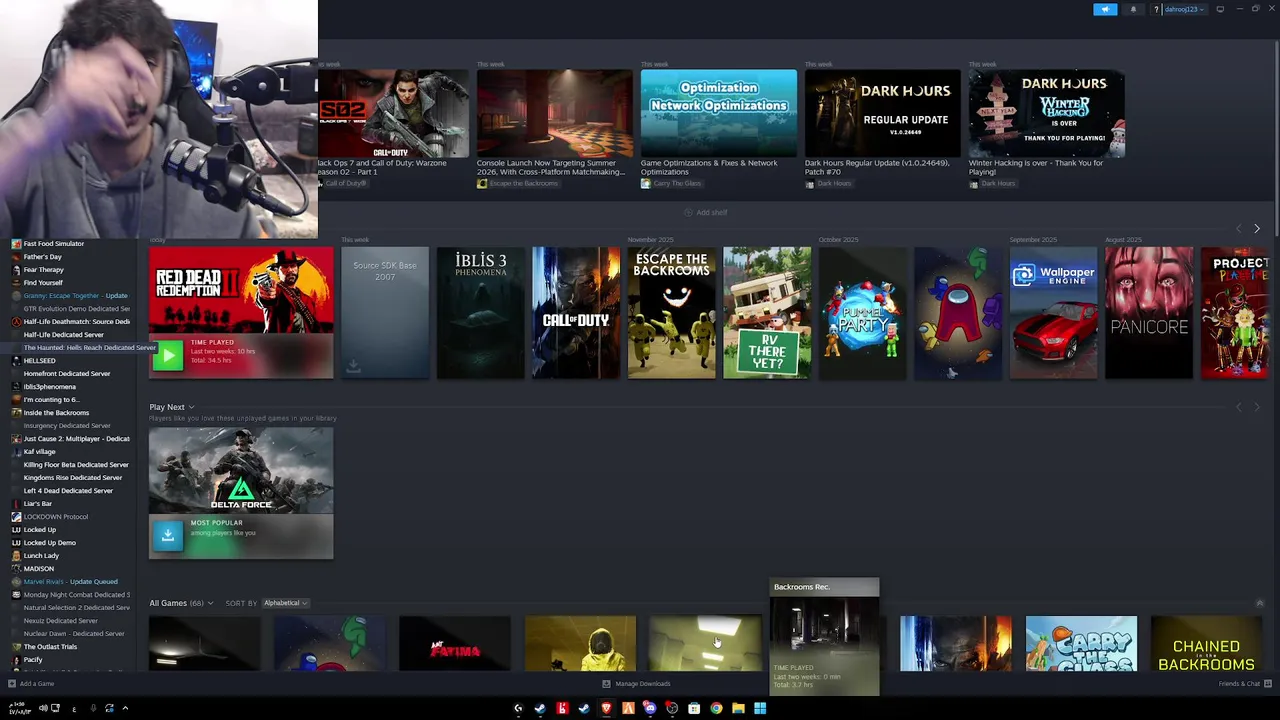Open Discord in the taskbar
The image size is (1280, 720).
tap(650, 708)
